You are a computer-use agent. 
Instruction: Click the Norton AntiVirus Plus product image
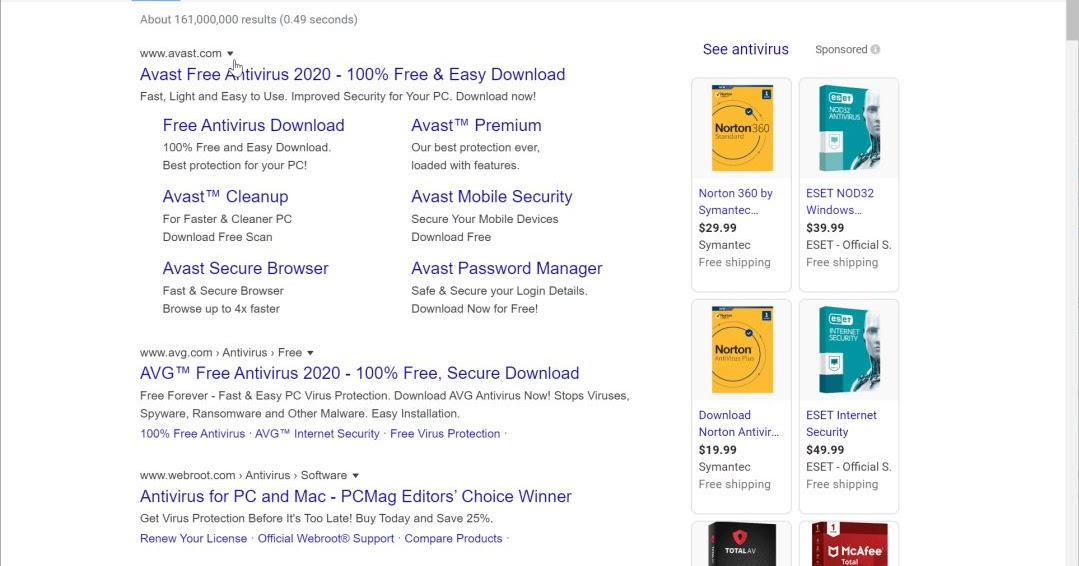click(x=742, y=350)
